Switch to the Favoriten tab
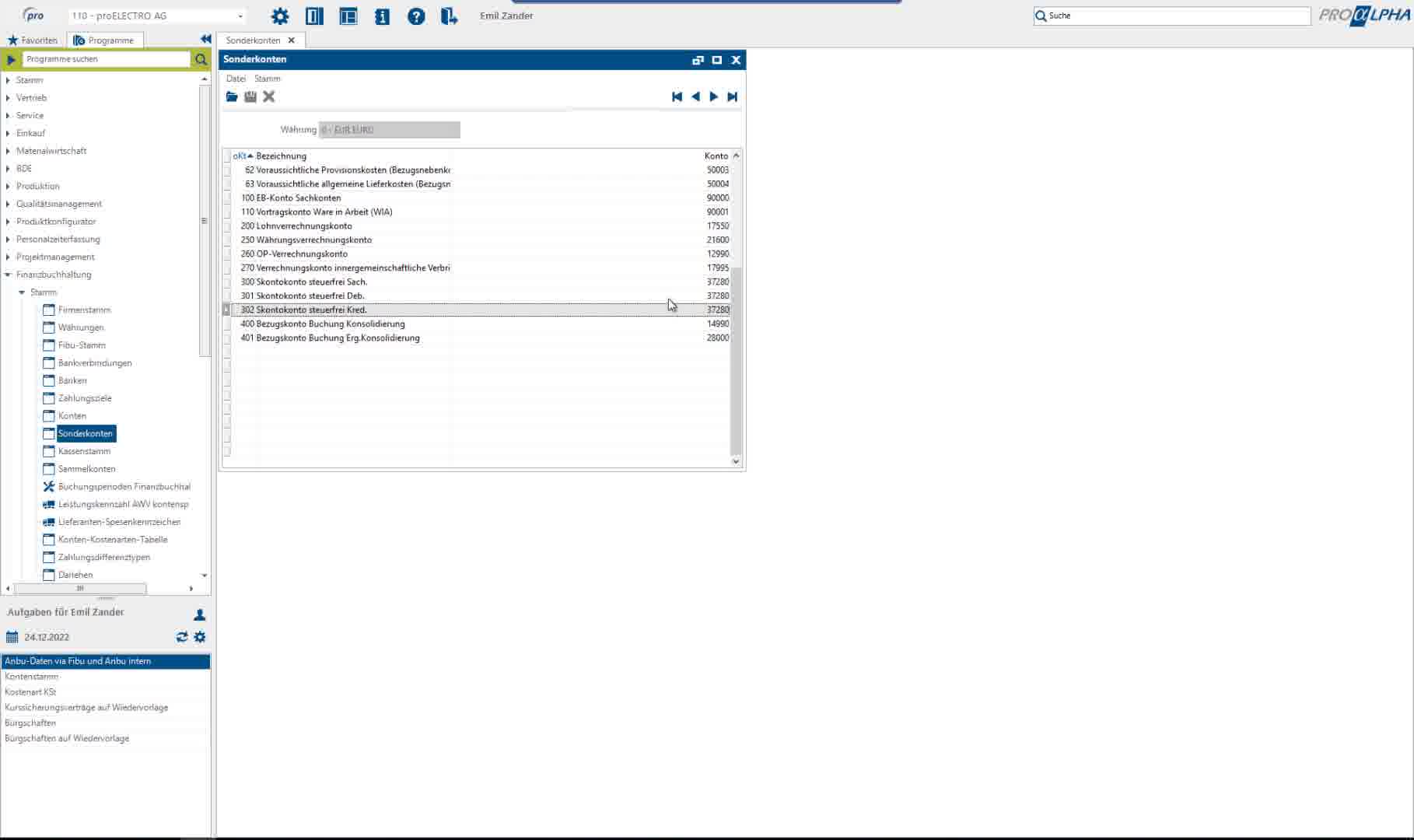Viewport: 1414px width, 840px height. click(x=33, y=40)
